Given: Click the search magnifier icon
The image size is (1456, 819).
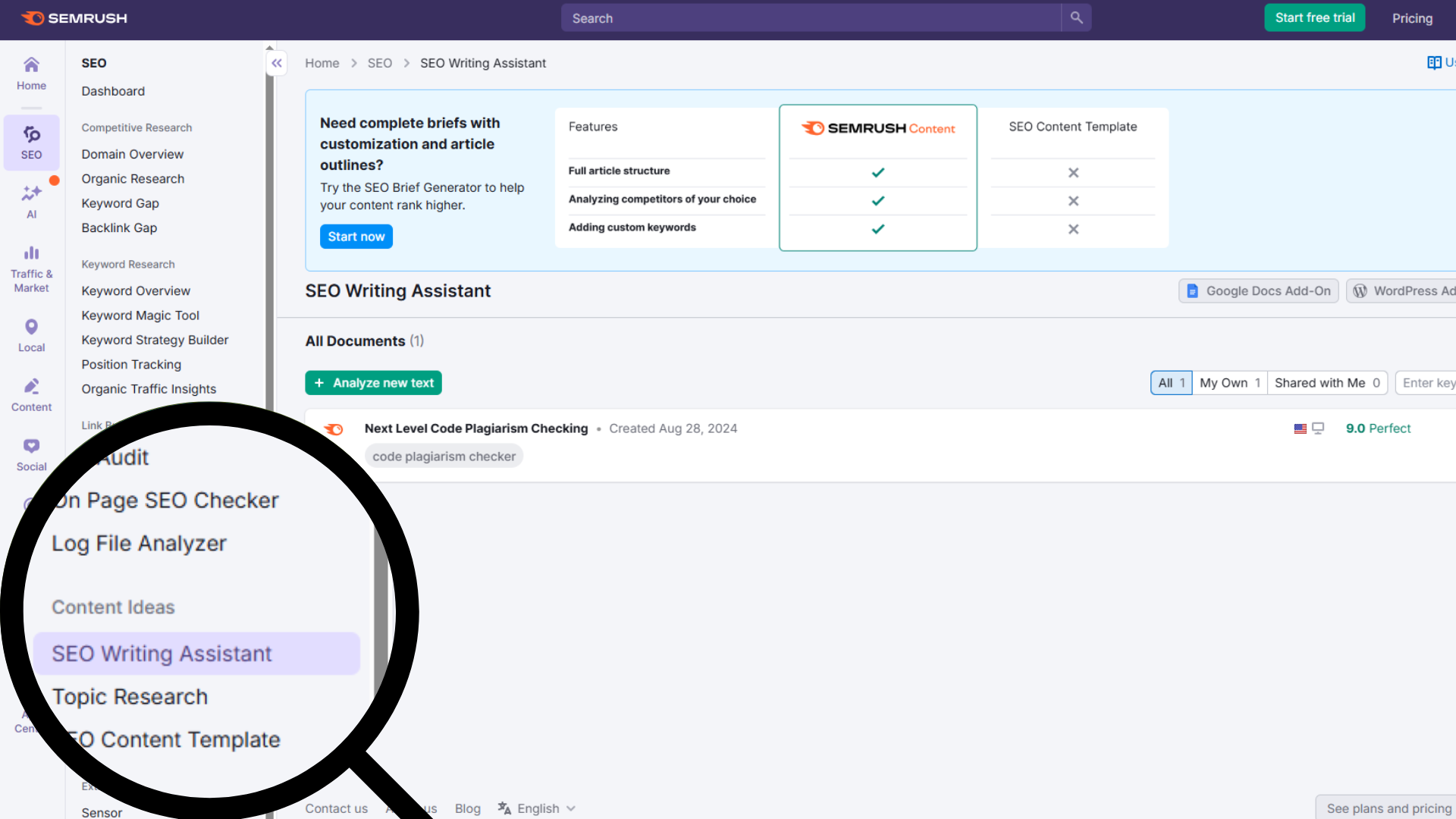Looking at the screenshot, I should [1076, 17].
